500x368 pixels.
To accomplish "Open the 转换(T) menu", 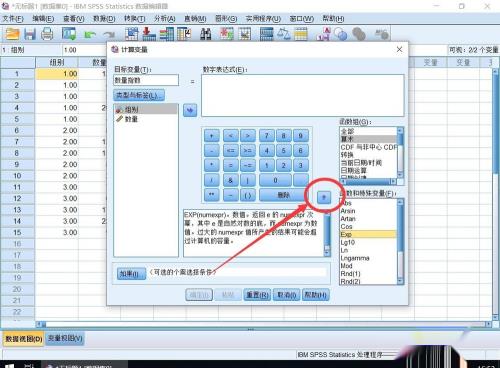I will pyautogui.click(x=135, y=19).
